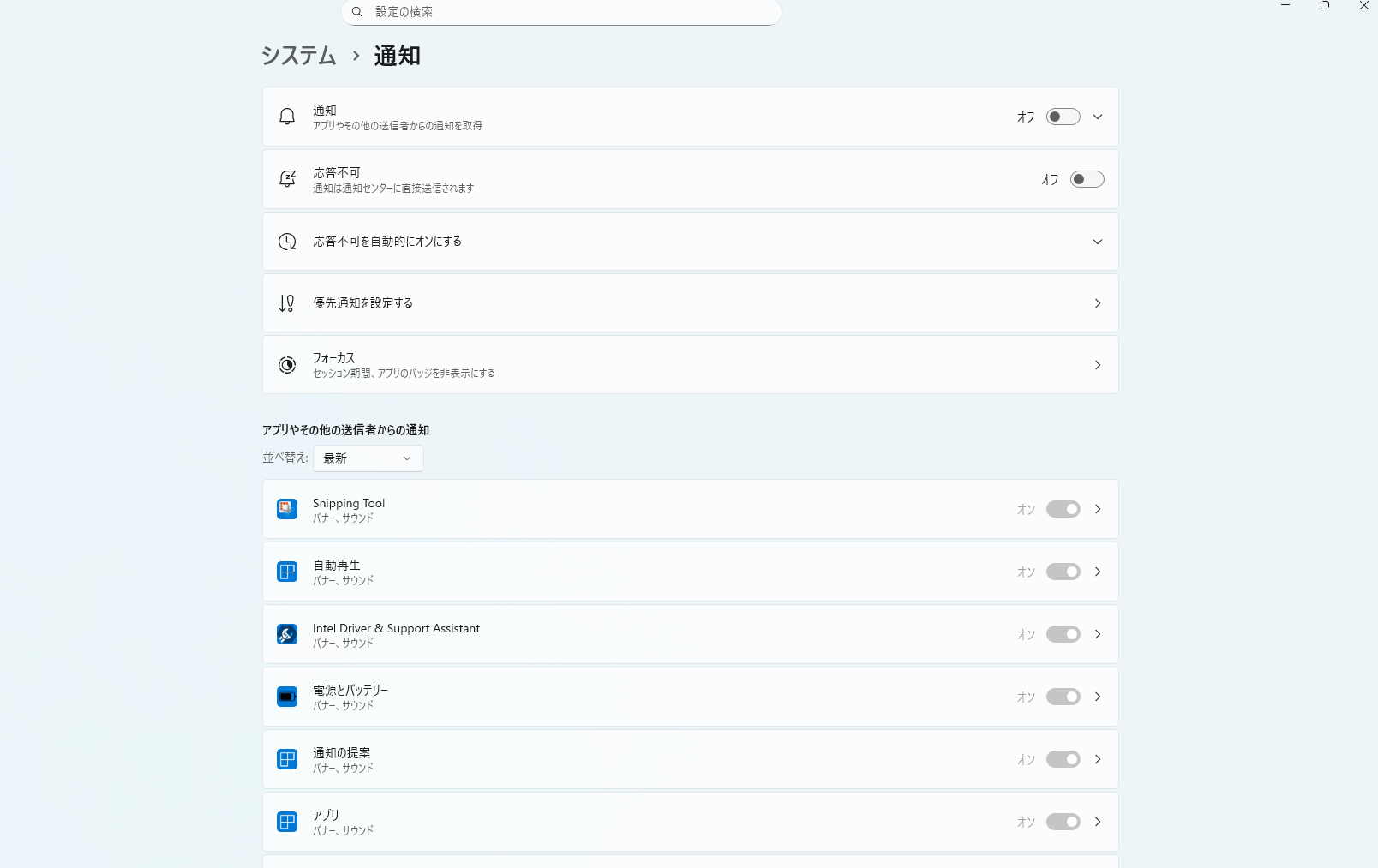
Task: Toggle Intel Driver & Support Assistant switch
Action: pyautogui.click(x=1063, y=634)
